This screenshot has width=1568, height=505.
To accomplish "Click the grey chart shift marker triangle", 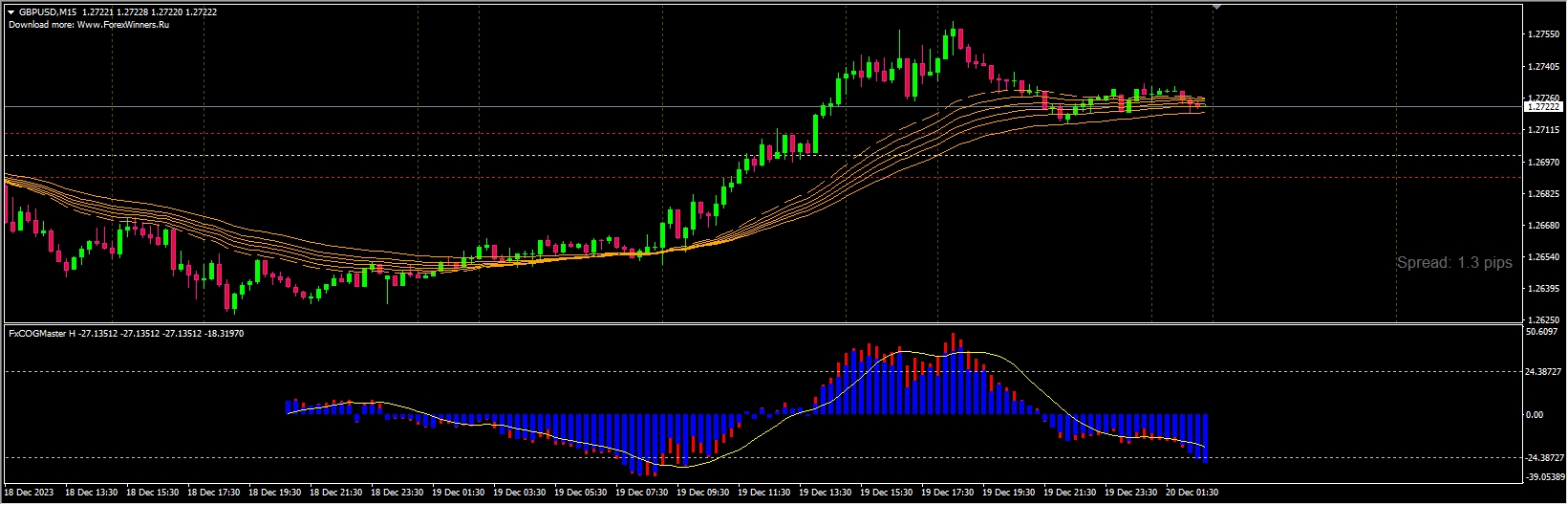I will (x=1216, y=7).
